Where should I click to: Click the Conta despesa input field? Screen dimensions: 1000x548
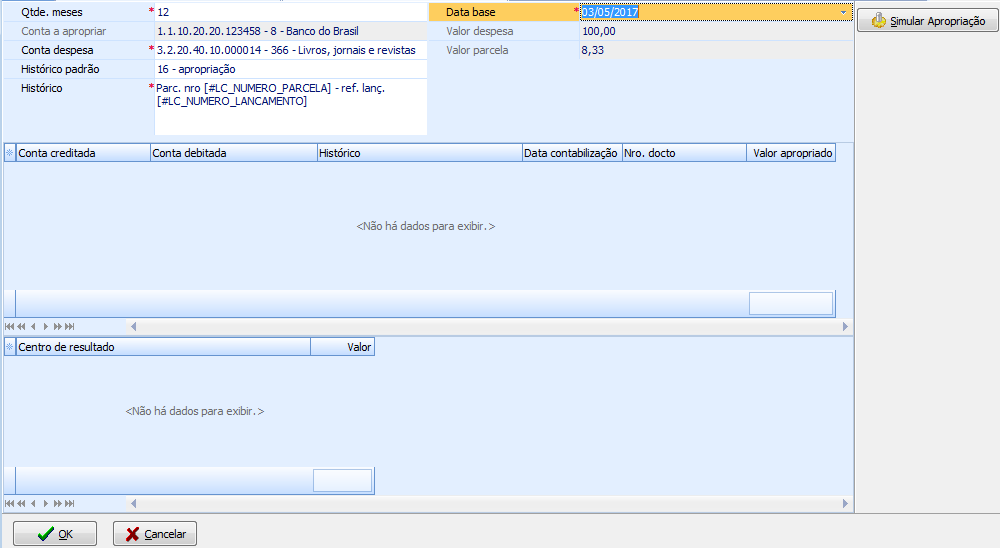(291, 50)
